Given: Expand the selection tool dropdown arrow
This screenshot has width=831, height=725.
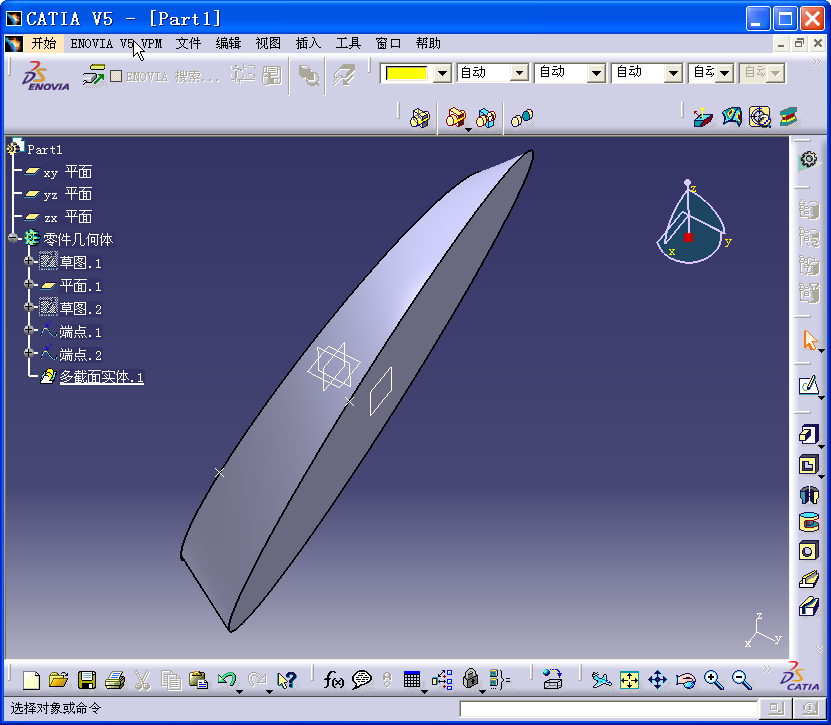Looking at the screenshot, I should pyautogui.click(x=819, y=351).
